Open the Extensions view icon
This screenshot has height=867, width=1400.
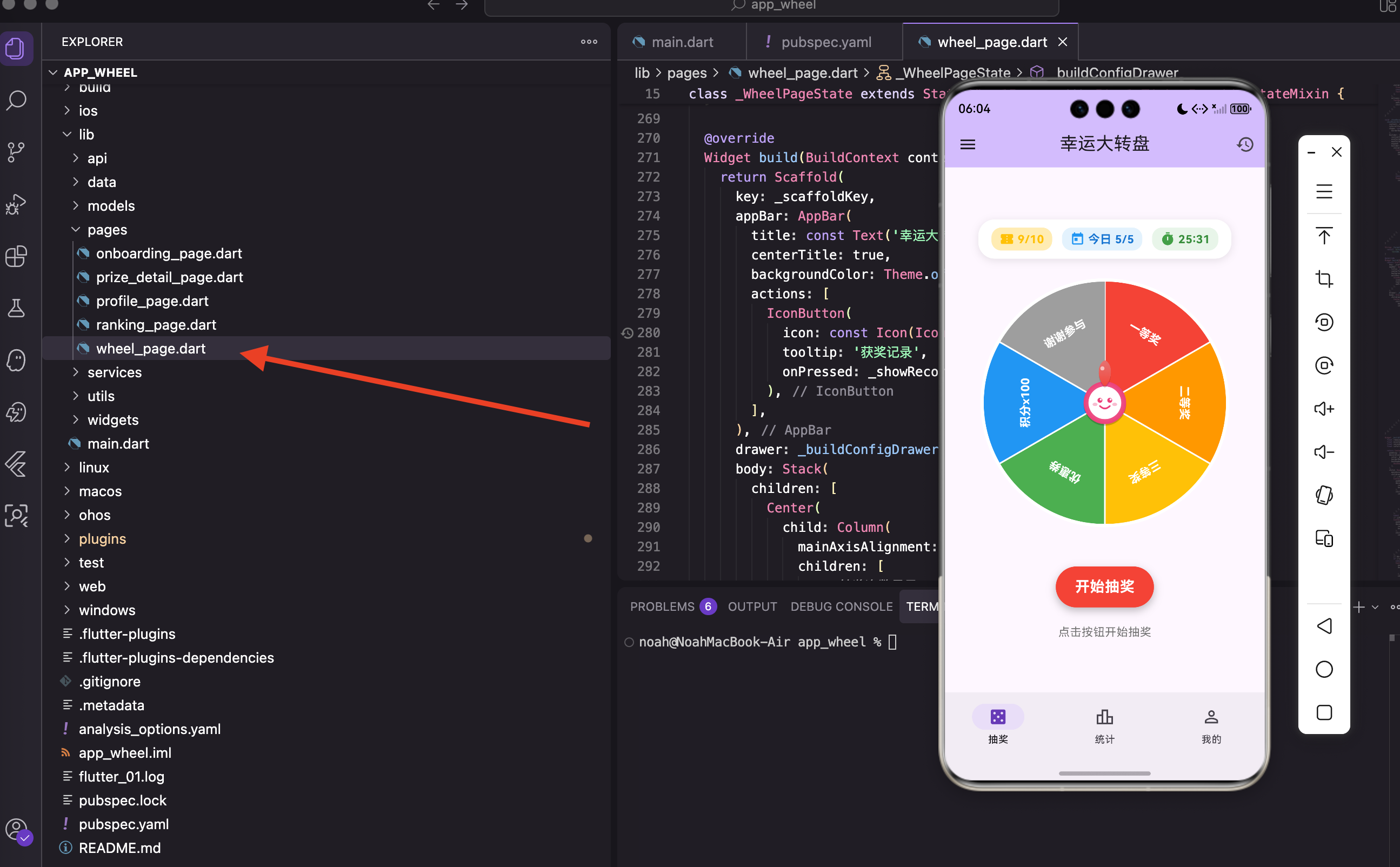(17, 256)
